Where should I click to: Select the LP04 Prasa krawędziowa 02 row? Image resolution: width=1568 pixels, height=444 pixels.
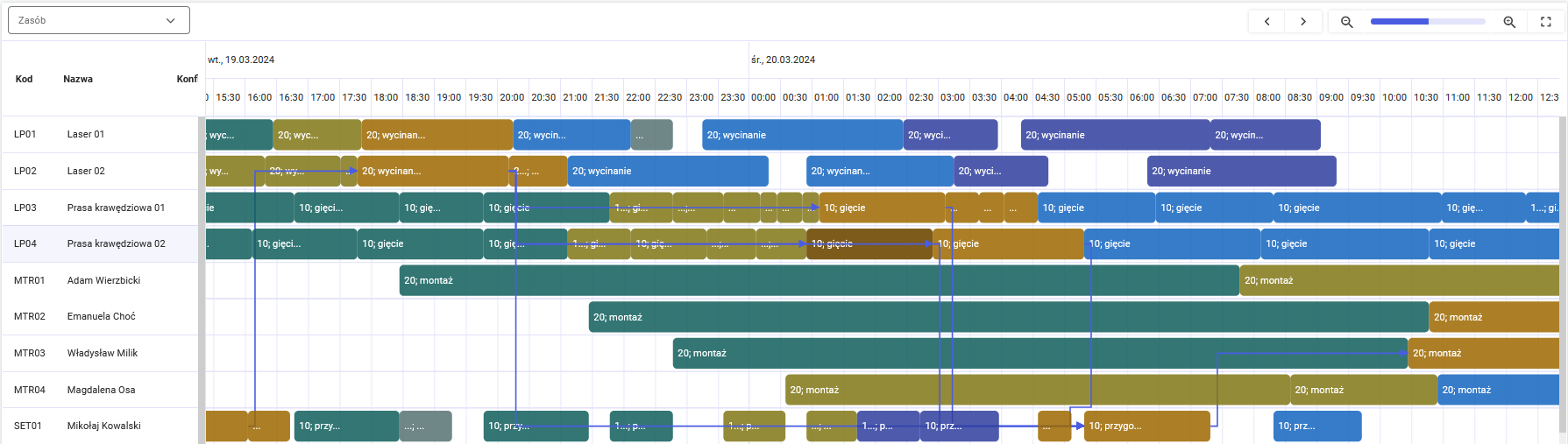[x=100, y=243]
